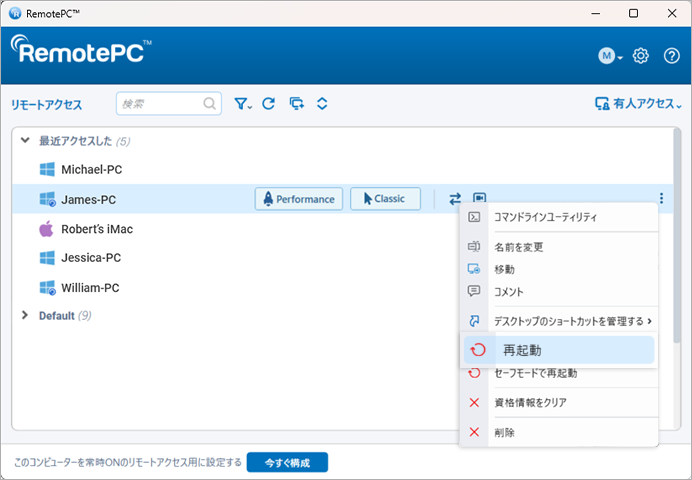Viewport: 692px width, 480px height.
Task: Click the shortcut arrow icon in menu
Action: click(x=474, y=321)
